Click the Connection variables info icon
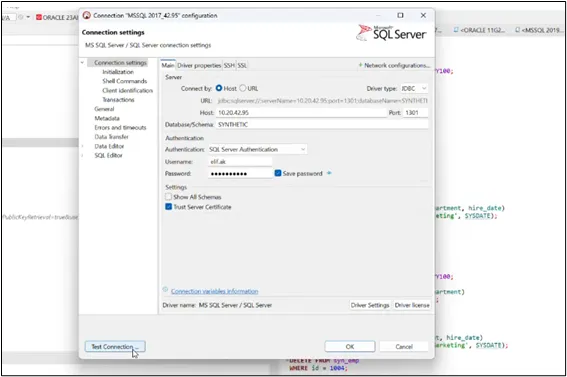The height and width of the screenshot is (377, 567). point(165,290)
